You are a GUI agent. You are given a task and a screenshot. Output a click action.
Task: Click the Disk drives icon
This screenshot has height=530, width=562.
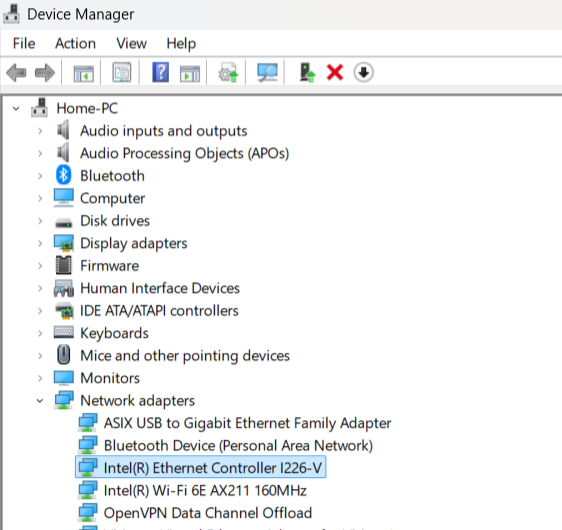pyautogui.click(x=64, y=223)
